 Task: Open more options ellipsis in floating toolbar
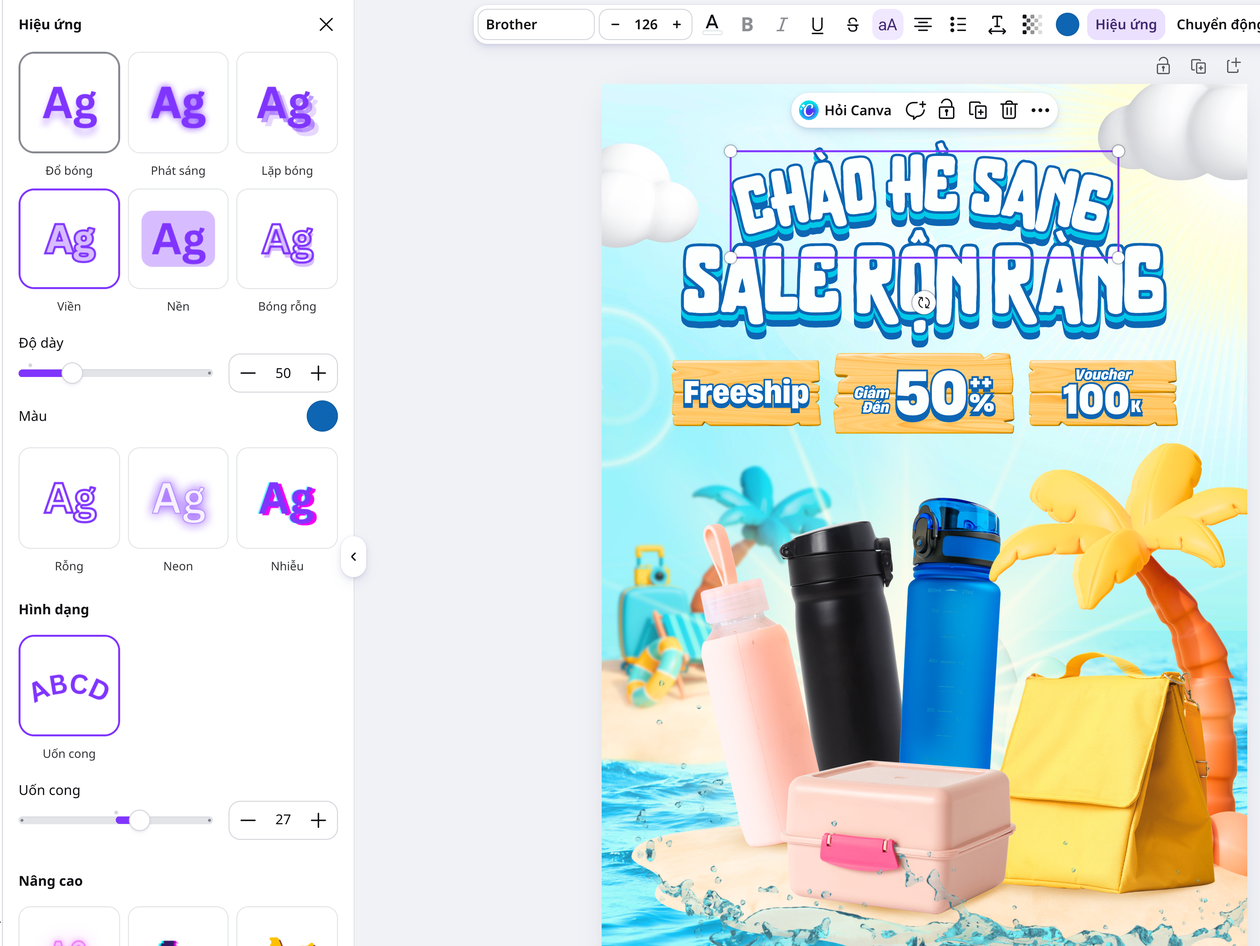[1040, 110]
